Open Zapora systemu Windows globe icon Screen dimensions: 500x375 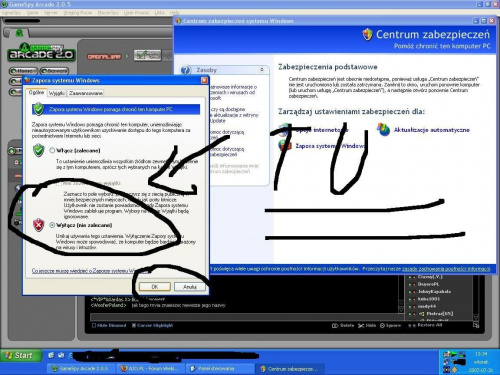click(284, 146)
